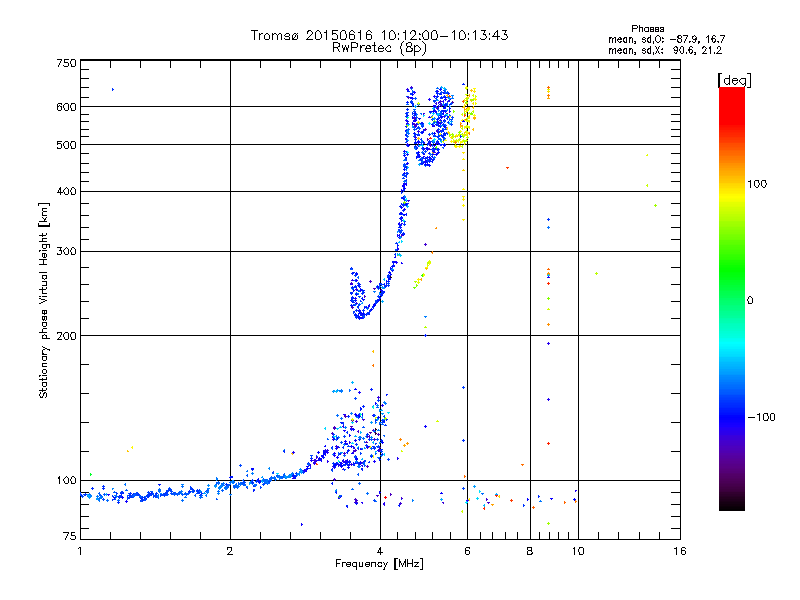This screenshot has width=800, height=600.
Task: Click the colorbar label '-100'
Action: click(x=761, y=417)
